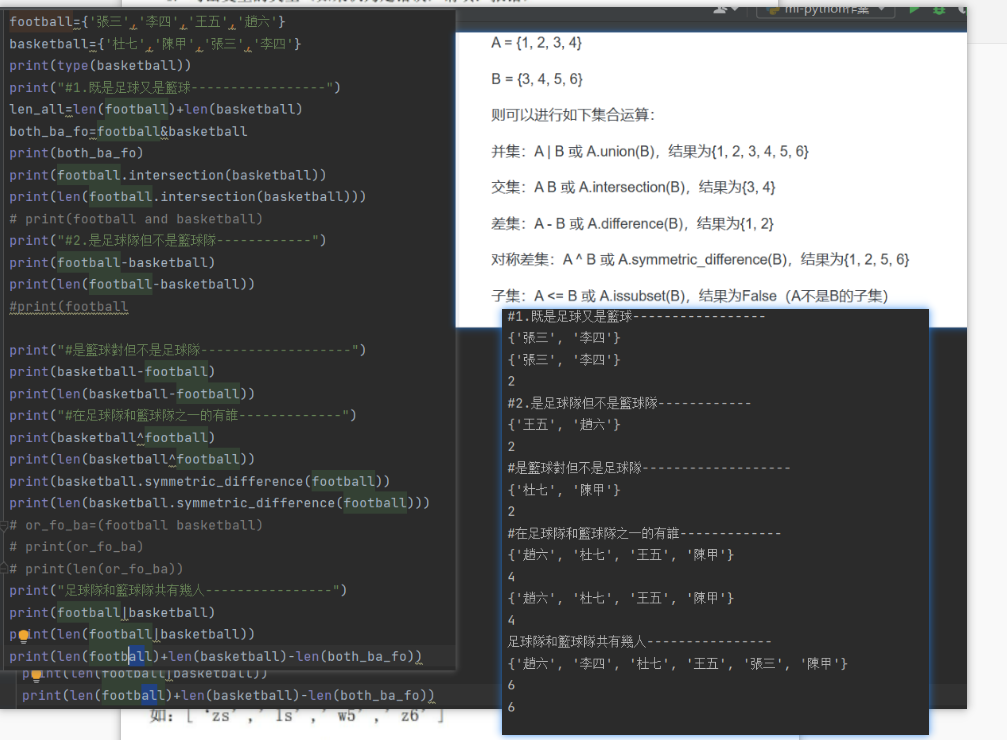
Task: Open the ml-python作業 run configuration dropdown
Action: point(825,8)
